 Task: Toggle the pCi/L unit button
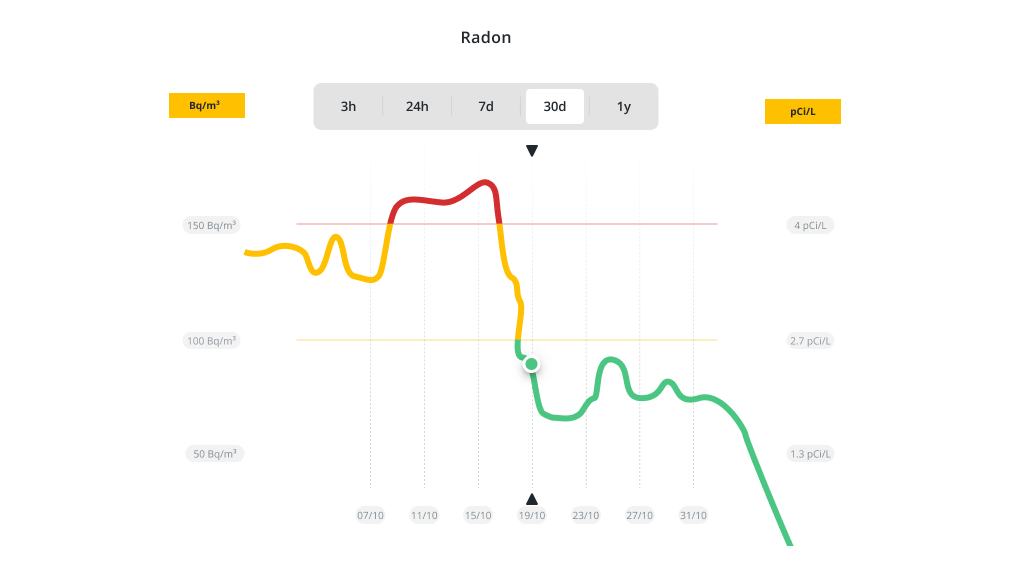[803, 111]
